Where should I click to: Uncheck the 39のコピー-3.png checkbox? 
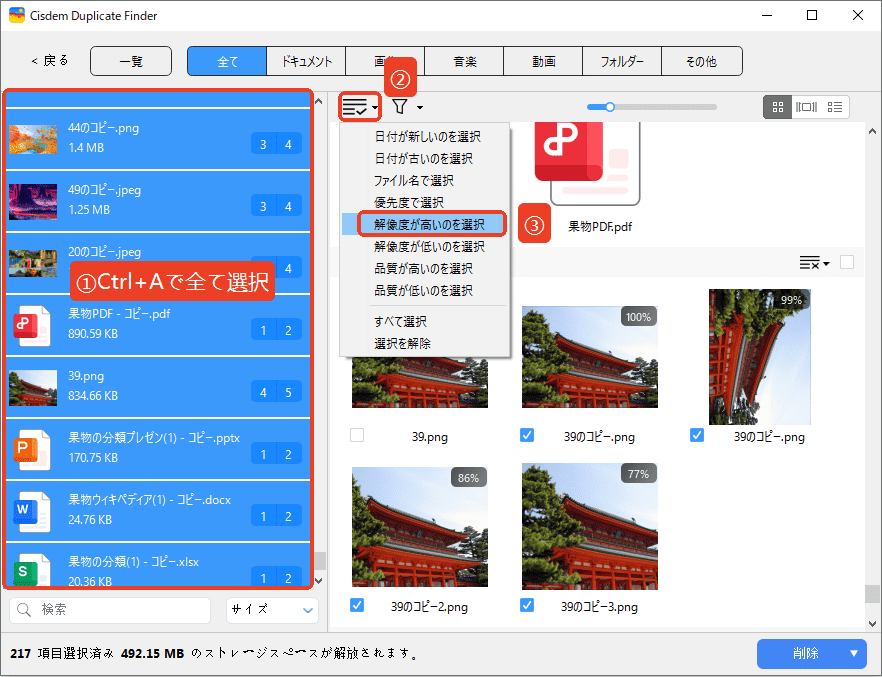point(528,605)
